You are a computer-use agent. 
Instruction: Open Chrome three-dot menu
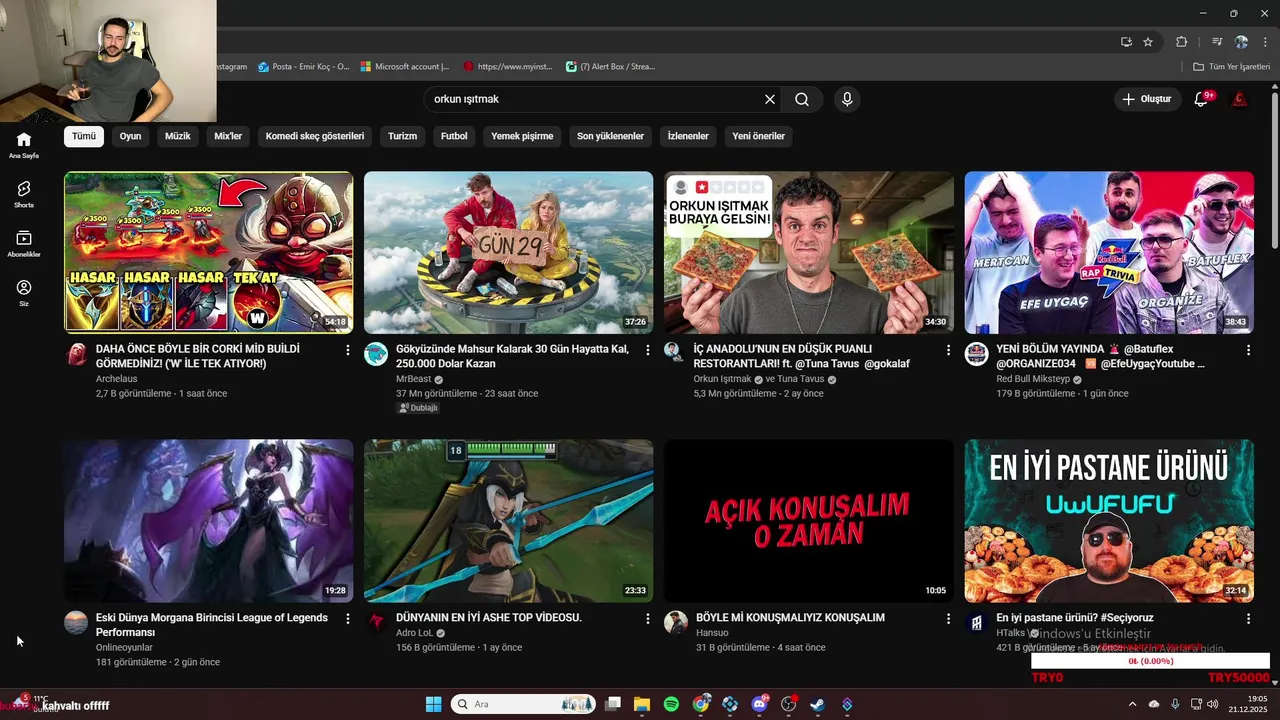pos(1265,42)
